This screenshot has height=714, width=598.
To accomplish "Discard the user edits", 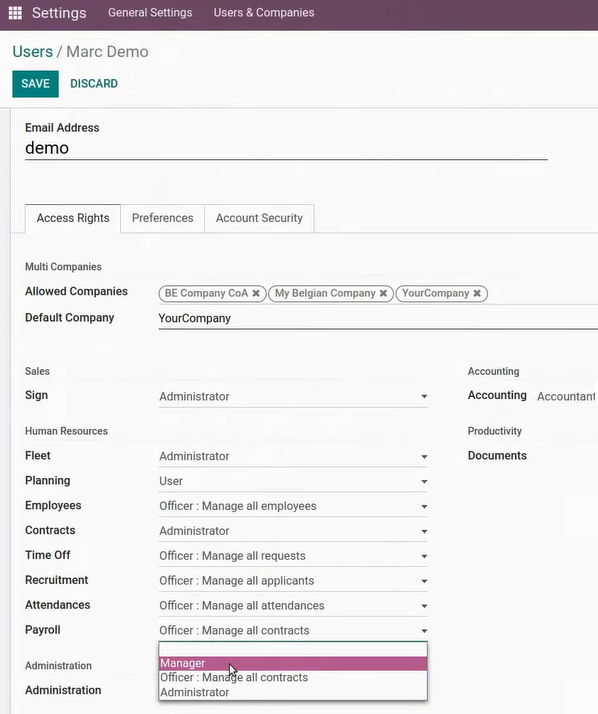I will pos(94,84).
